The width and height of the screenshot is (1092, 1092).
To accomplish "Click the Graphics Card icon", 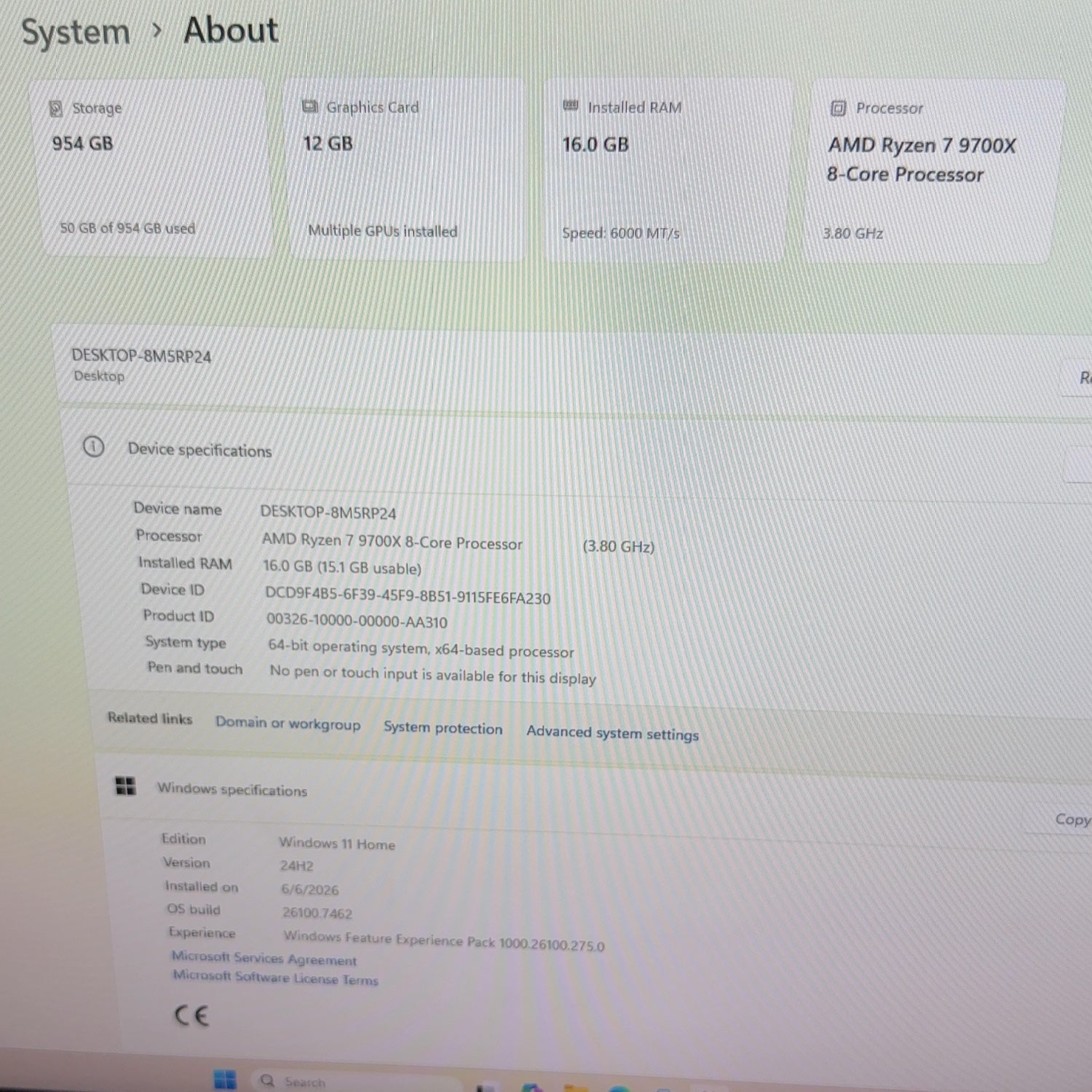I will [310, 107].
